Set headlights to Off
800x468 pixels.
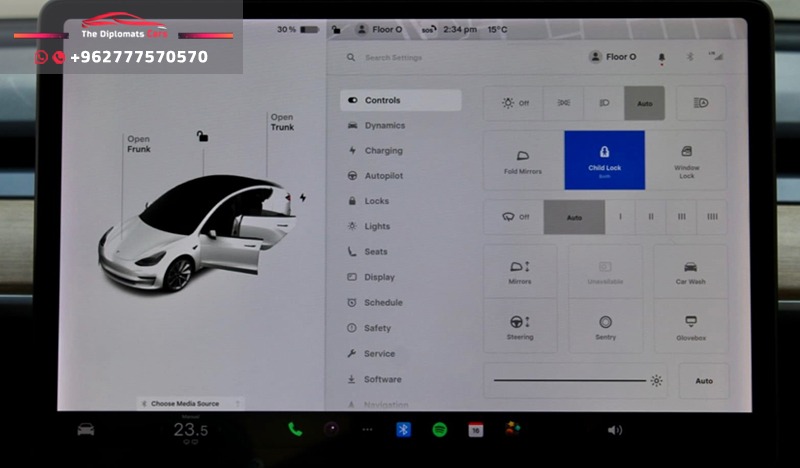tap(513, 103)
